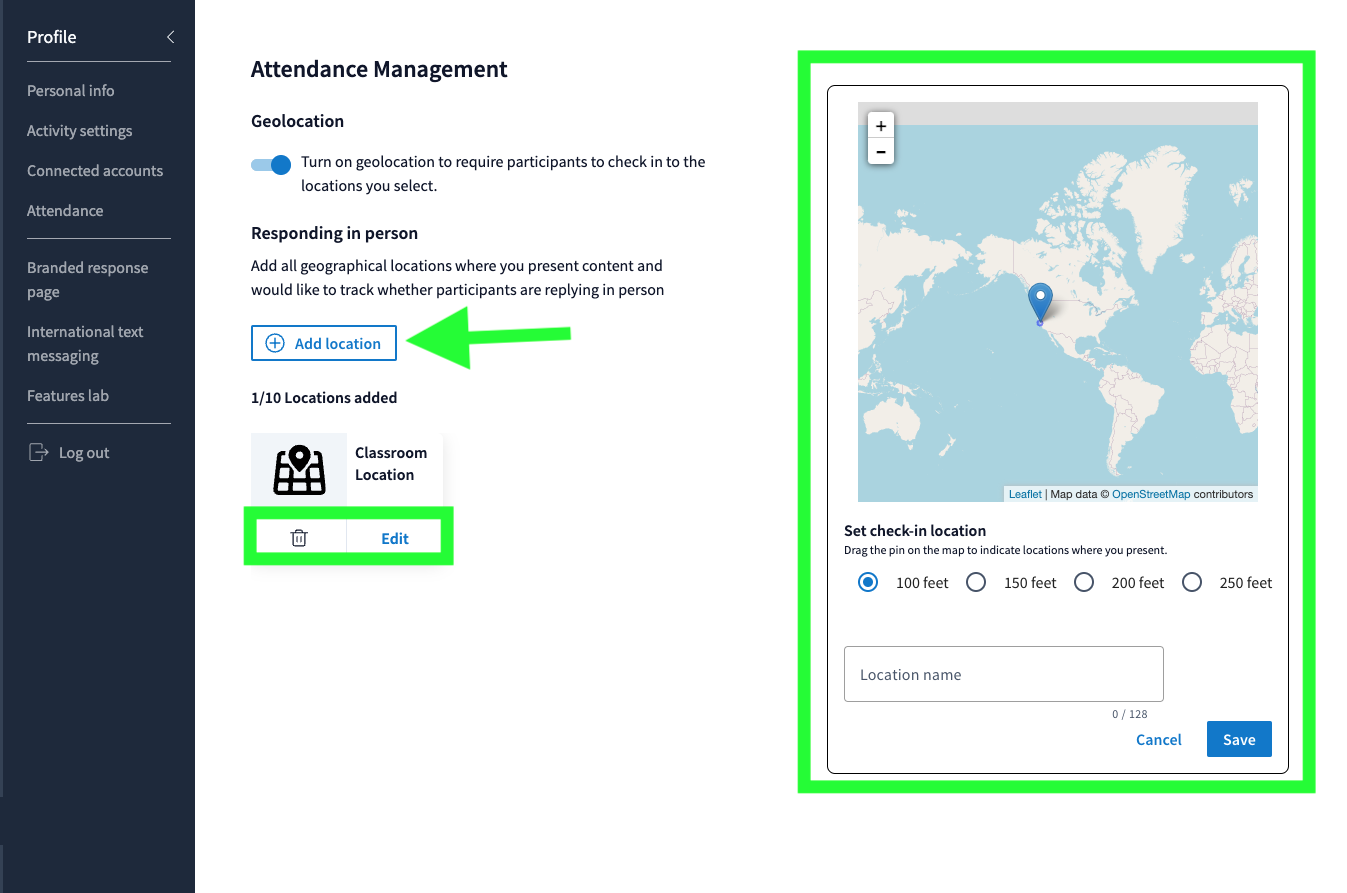Click the Location name input field
This screenshot has width=1347, height=893.
(x=1003, y=674)
